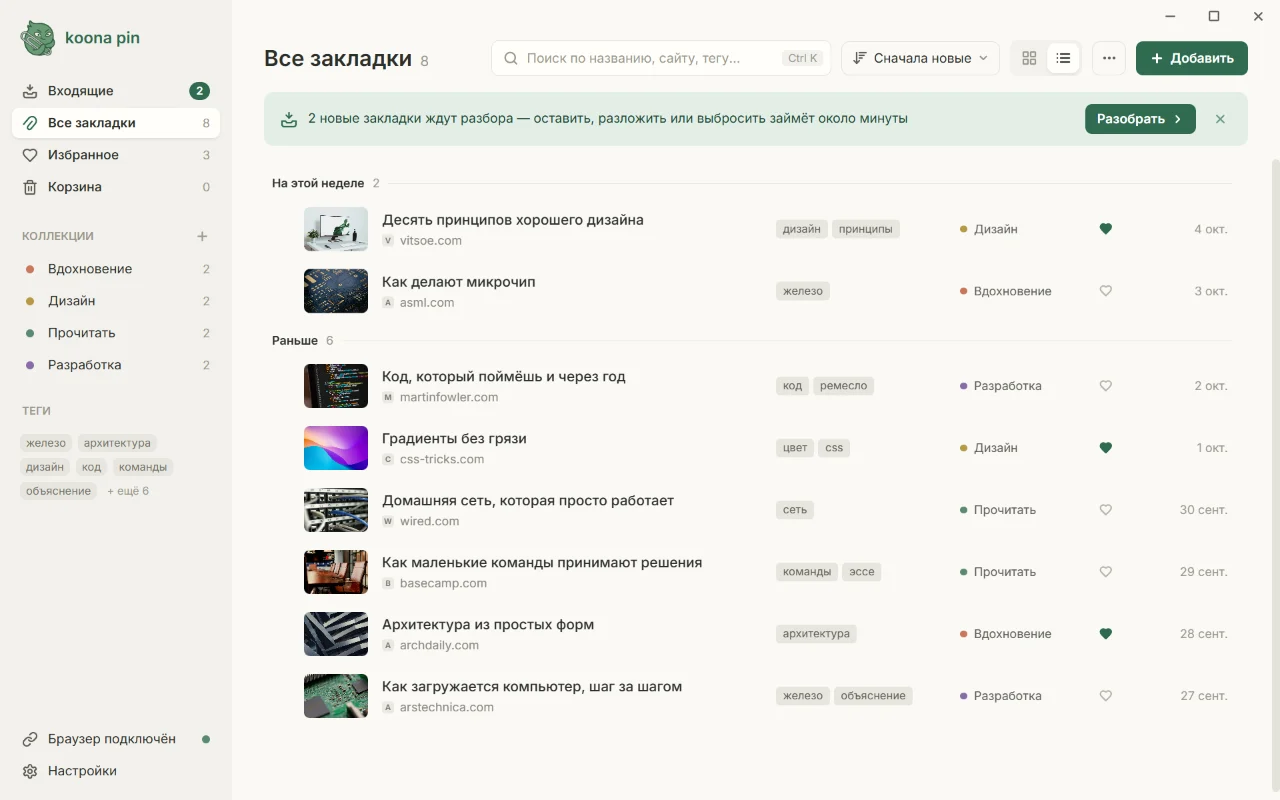
Task: Favorite 'Как делают микрочип' heart
Action: tap(1105, 291)
